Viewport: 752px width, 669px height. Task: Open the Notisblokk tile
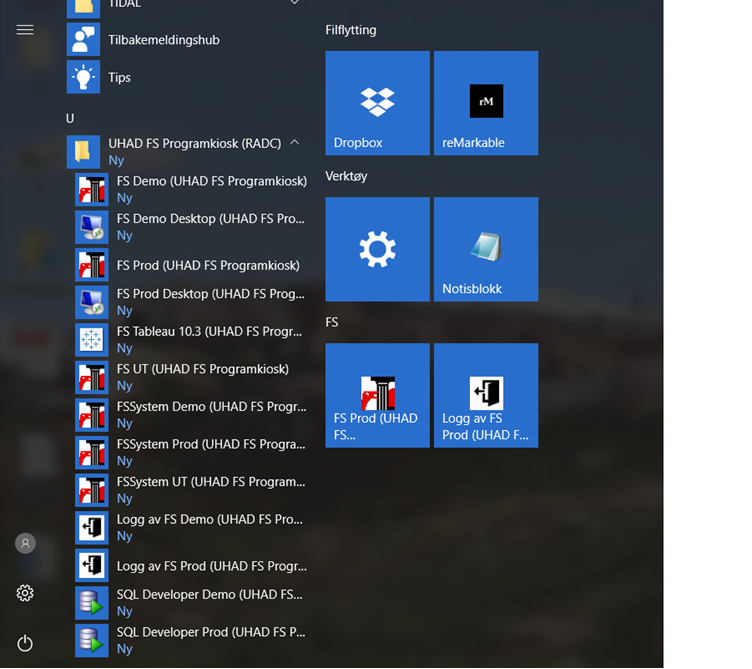(486, 249)
